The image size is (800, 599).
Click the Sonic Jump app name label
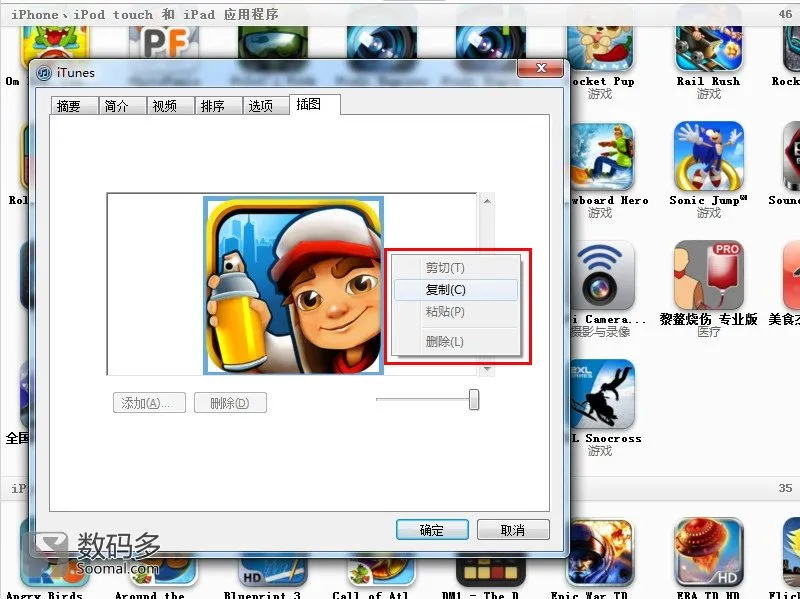708,201
